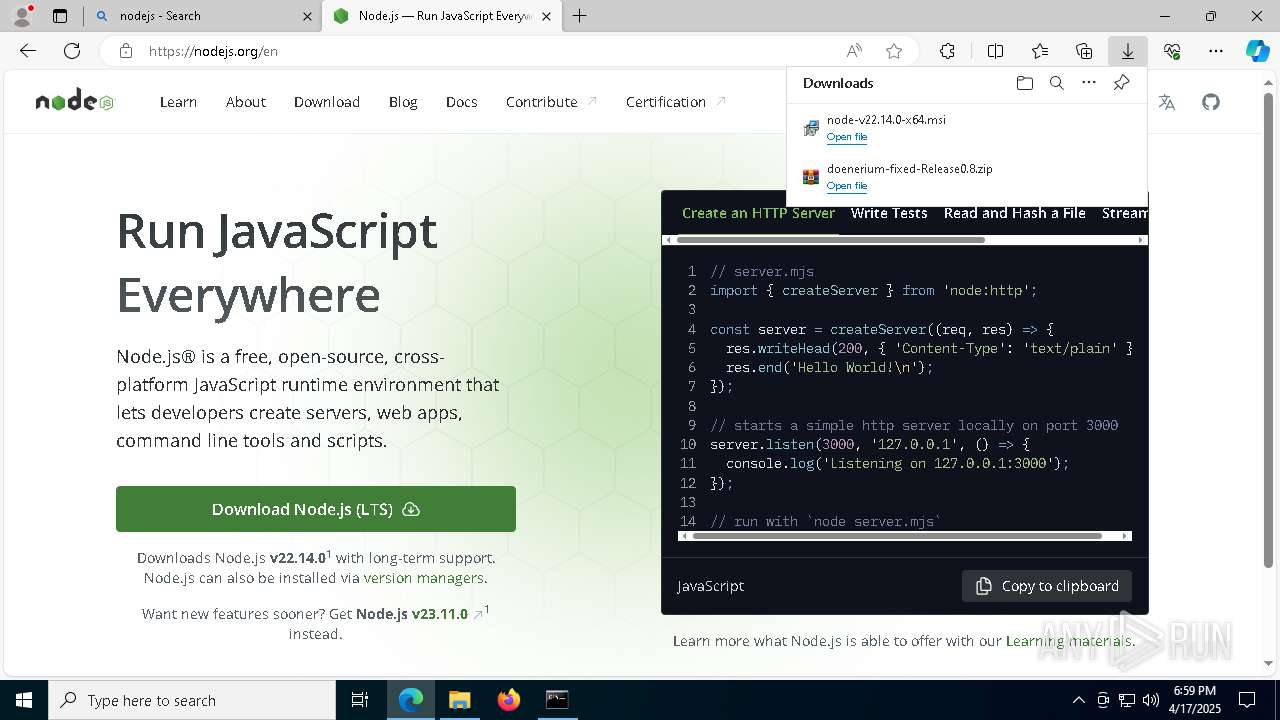Copy code to clipboard

click(x=1047, y=586)
